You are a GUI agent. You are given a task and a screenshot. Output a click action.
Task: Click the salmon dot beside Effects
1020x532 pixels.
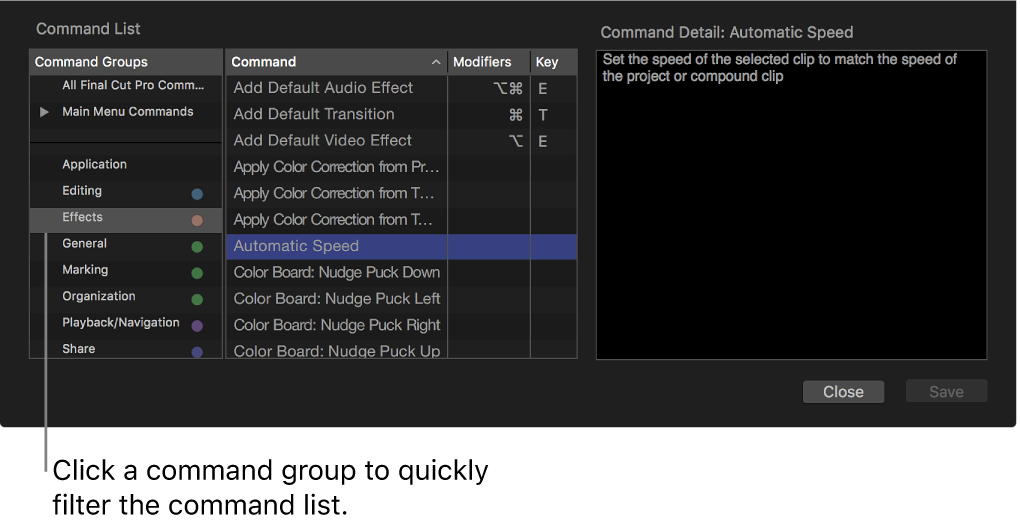coord(197,220)
